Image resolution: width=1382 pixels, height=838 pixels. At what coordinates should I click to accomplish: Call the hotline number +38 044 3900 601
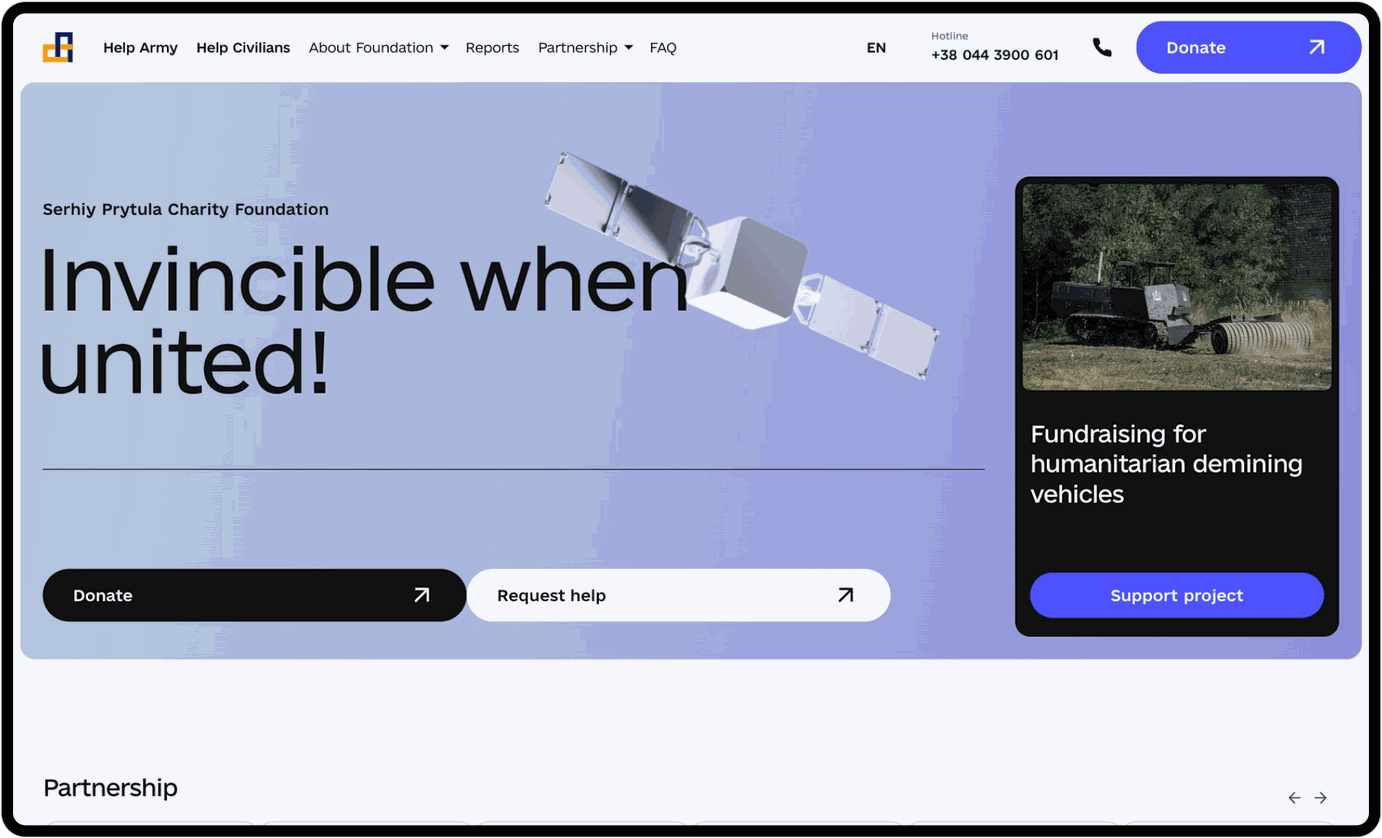[x=994, y=55]
